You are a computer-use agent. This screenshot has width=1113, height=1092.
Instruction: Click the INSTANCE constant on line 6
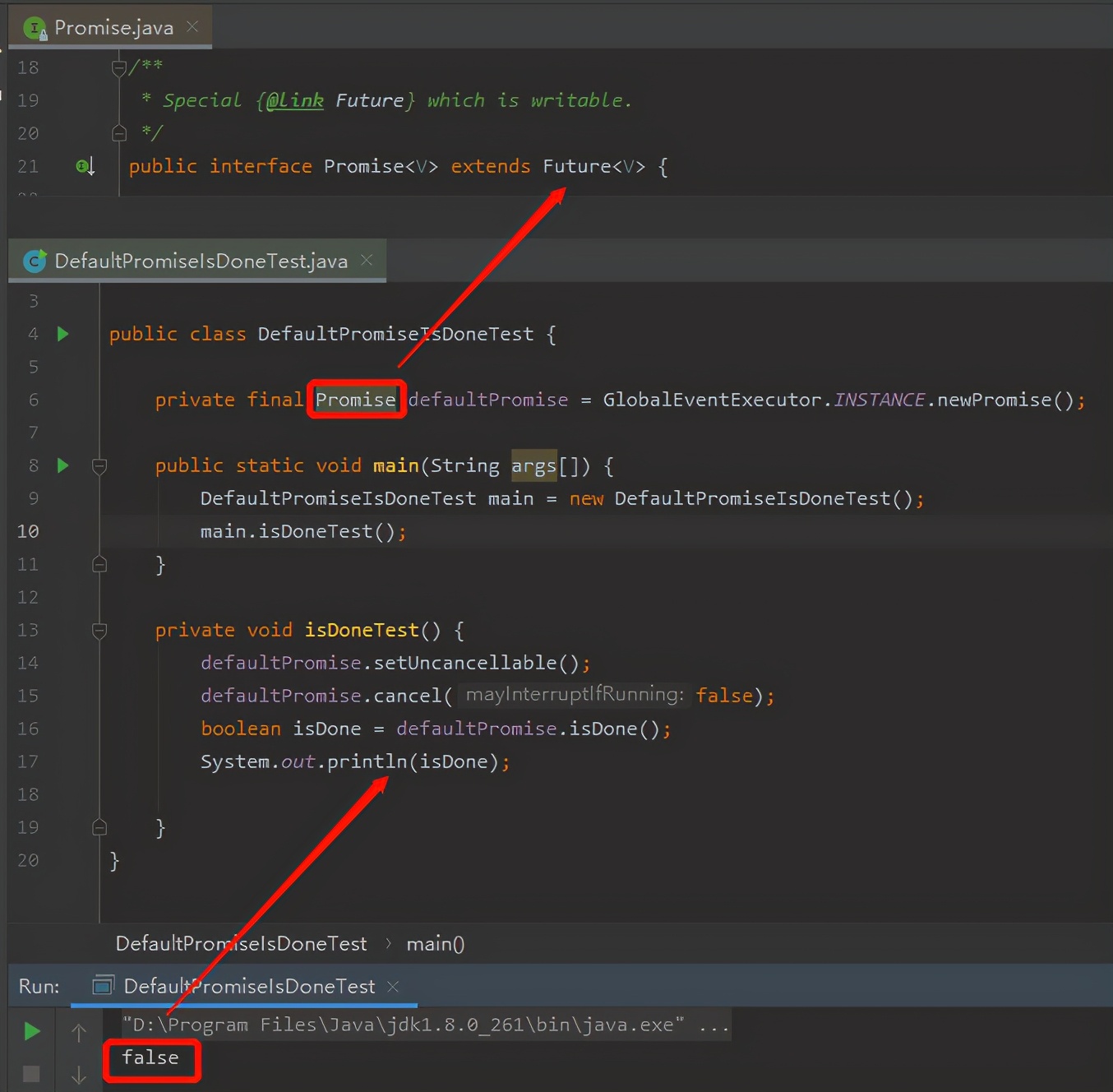879,400
